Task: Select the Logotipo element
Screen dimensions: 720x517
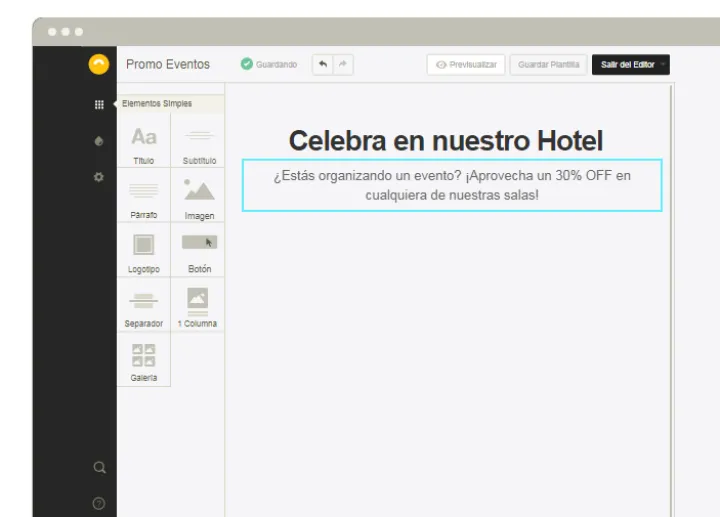Action: (x=144, y=249)
